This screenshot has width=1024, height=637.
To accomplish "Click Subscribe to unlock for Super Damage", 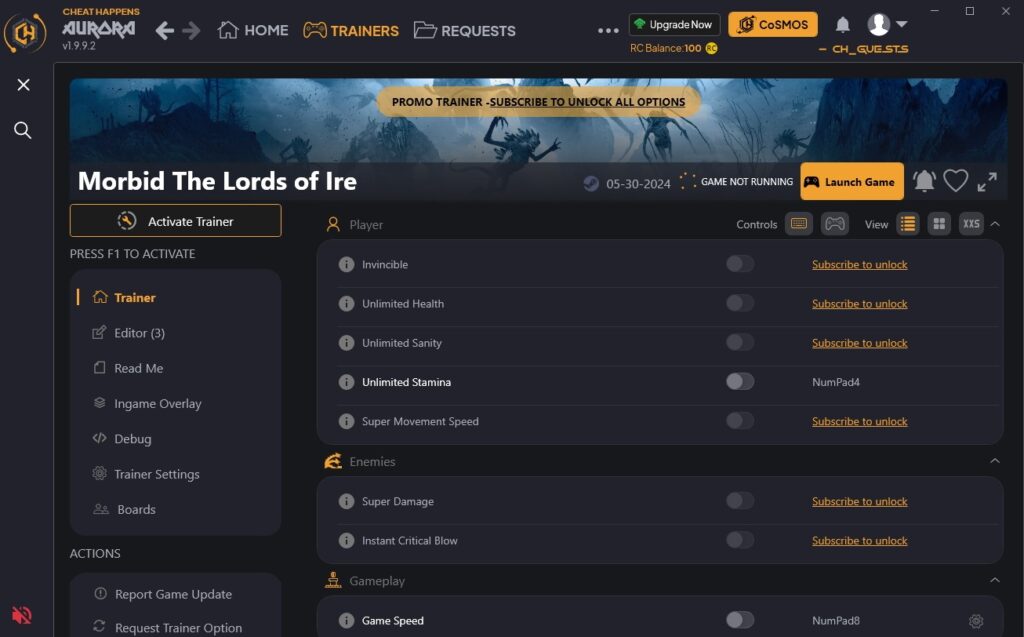I will 859,501.
